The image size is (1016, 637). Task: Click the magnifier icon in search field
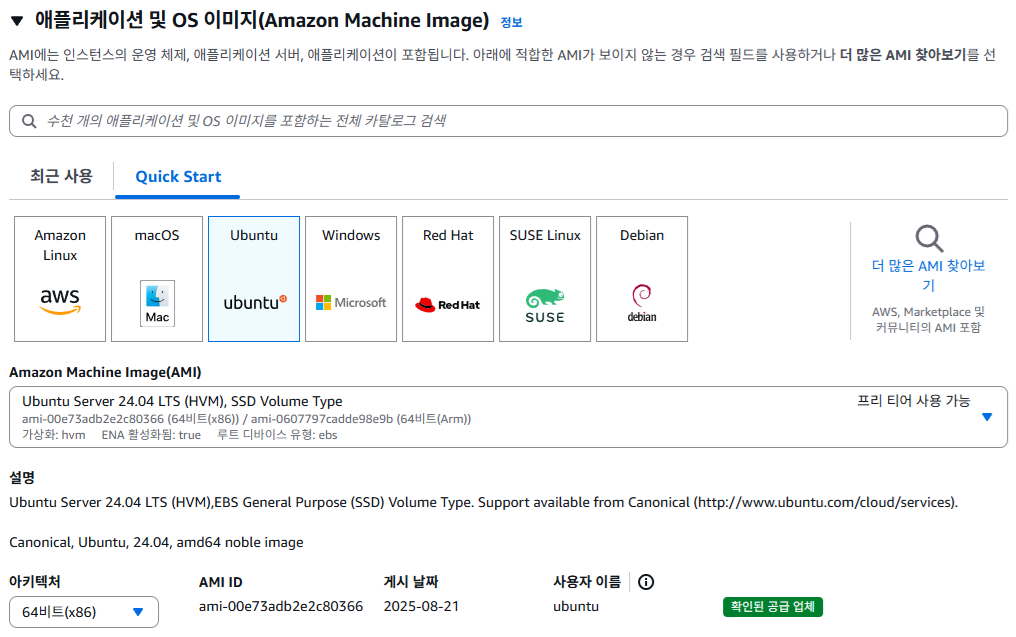29,121
